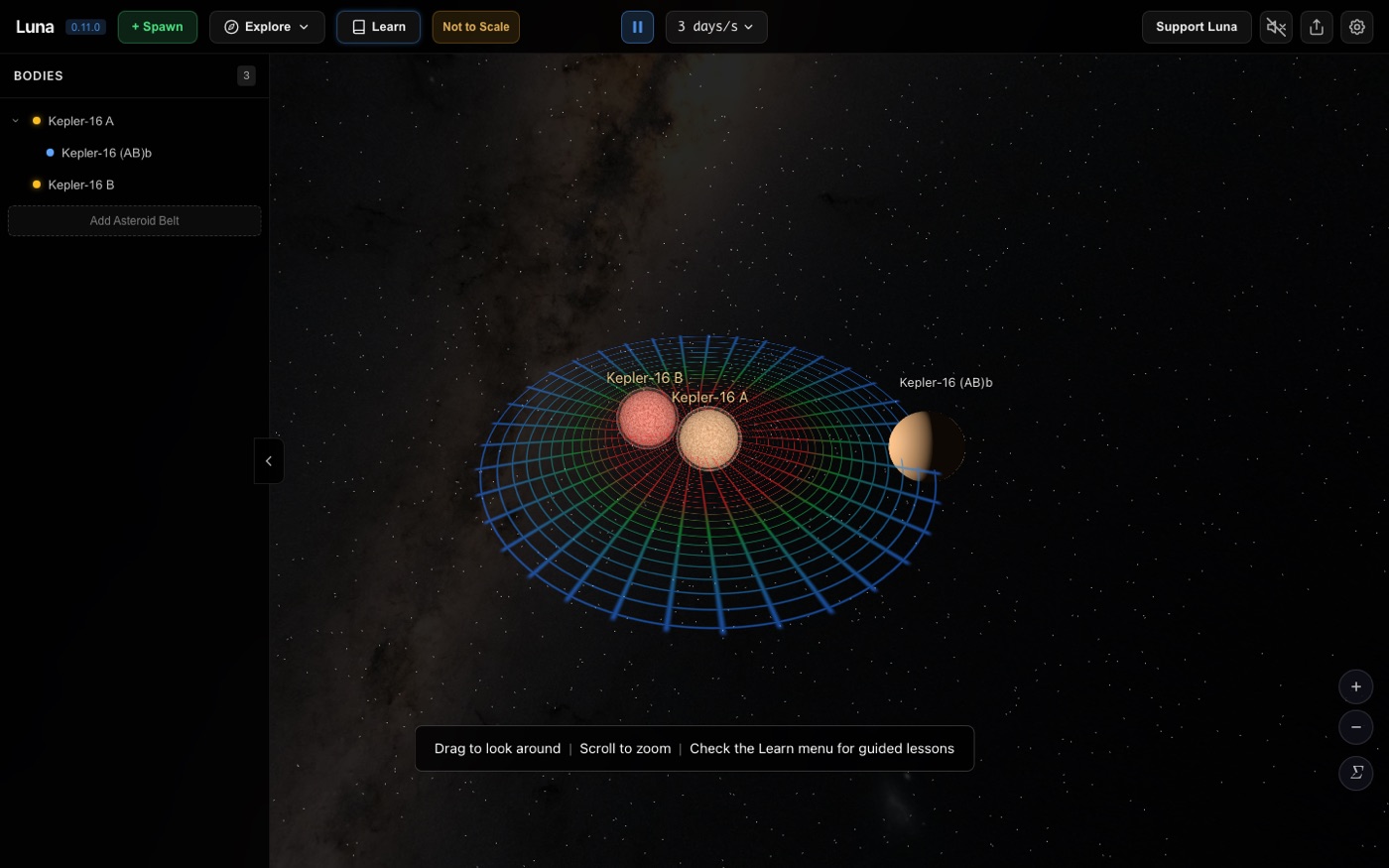Click the BODIES panel heading

click(39, 75)
